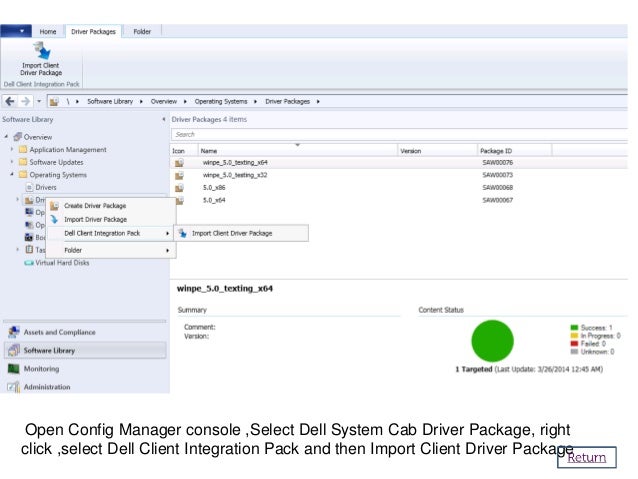Click the Return link
The height and width of the screenshot is (479, 638).
tap(587, 458)
